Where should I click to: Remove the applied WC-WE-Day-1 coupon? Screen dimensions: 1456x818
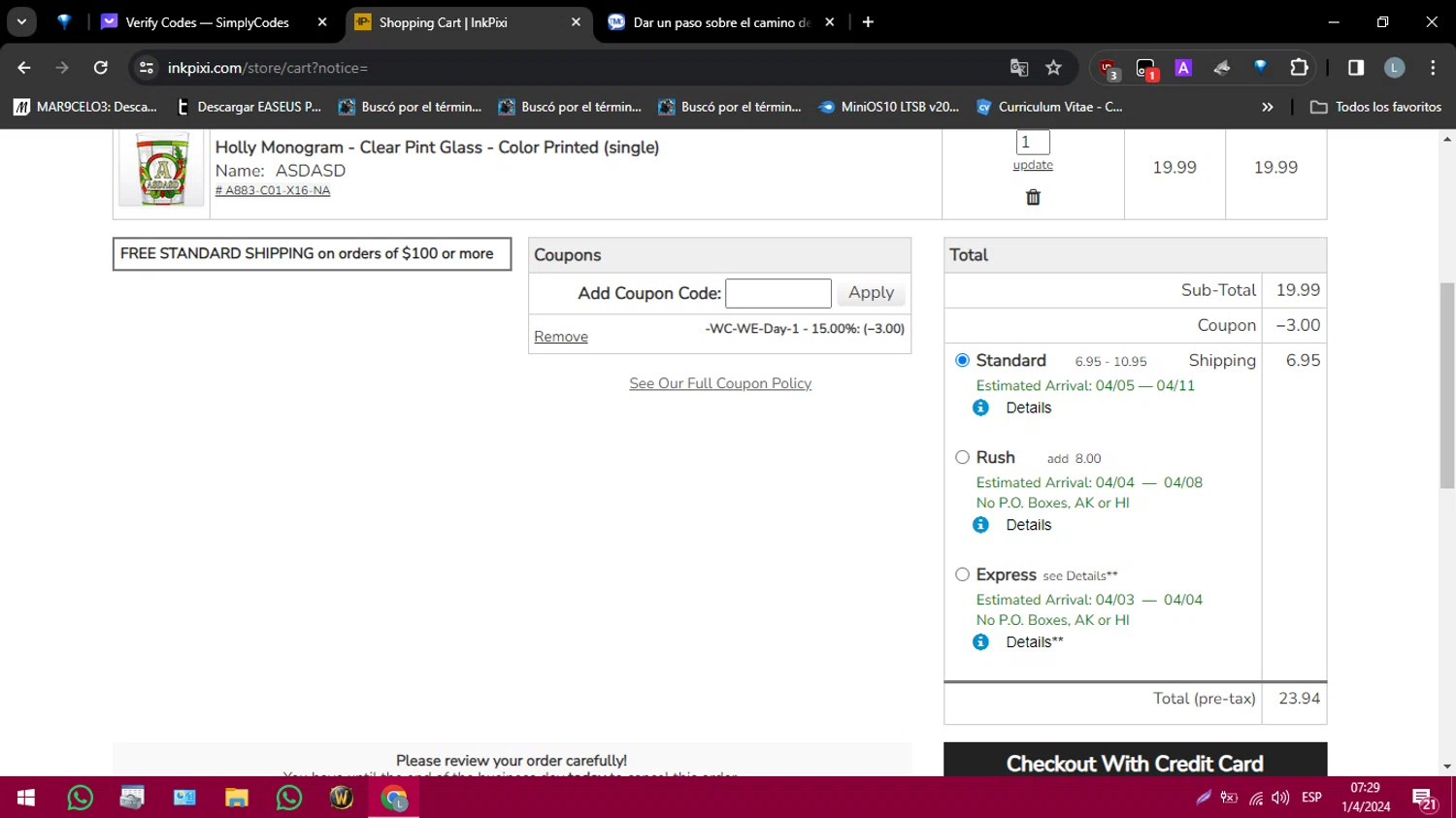(x=561, y=337)
